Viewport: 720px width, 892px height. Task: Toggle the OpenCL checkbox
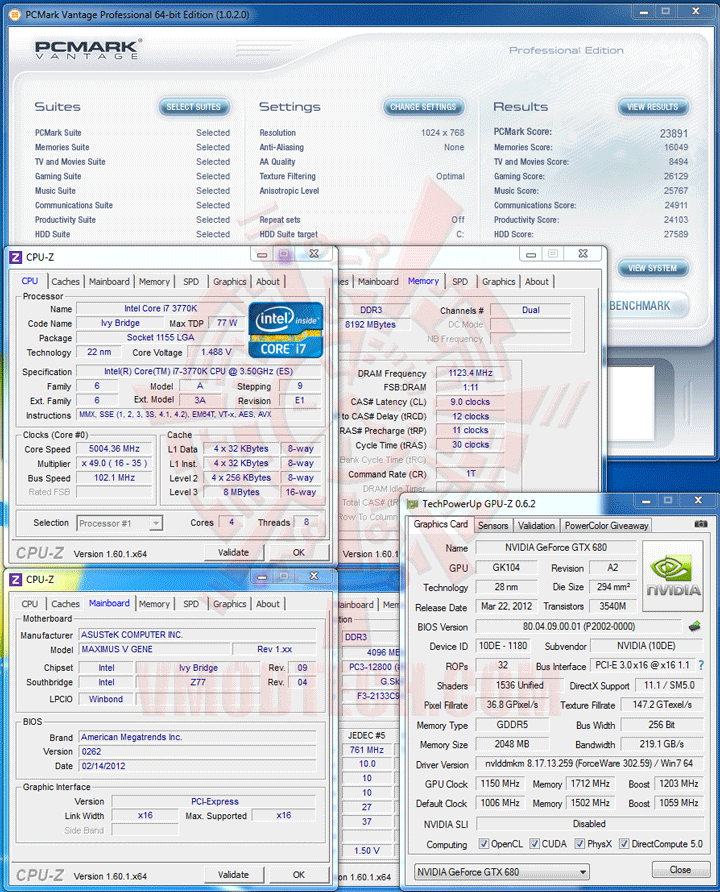[483, 844]
